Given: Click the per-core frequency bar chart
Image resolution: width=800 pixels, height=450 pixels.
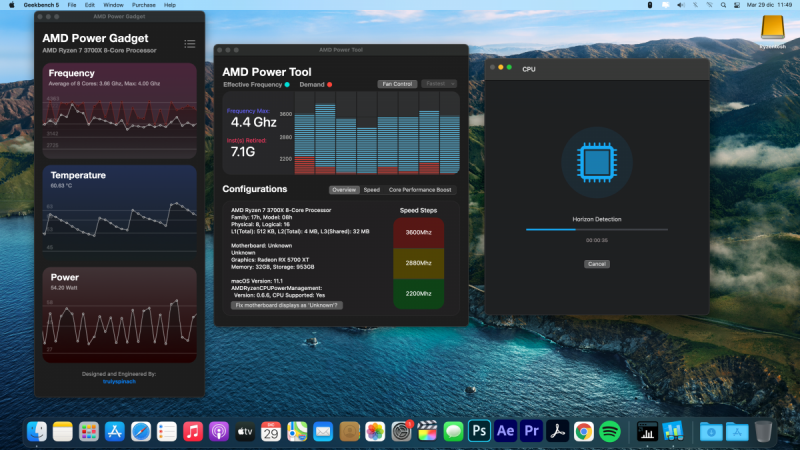Looking at the screenshot, I should coord(377,133).
